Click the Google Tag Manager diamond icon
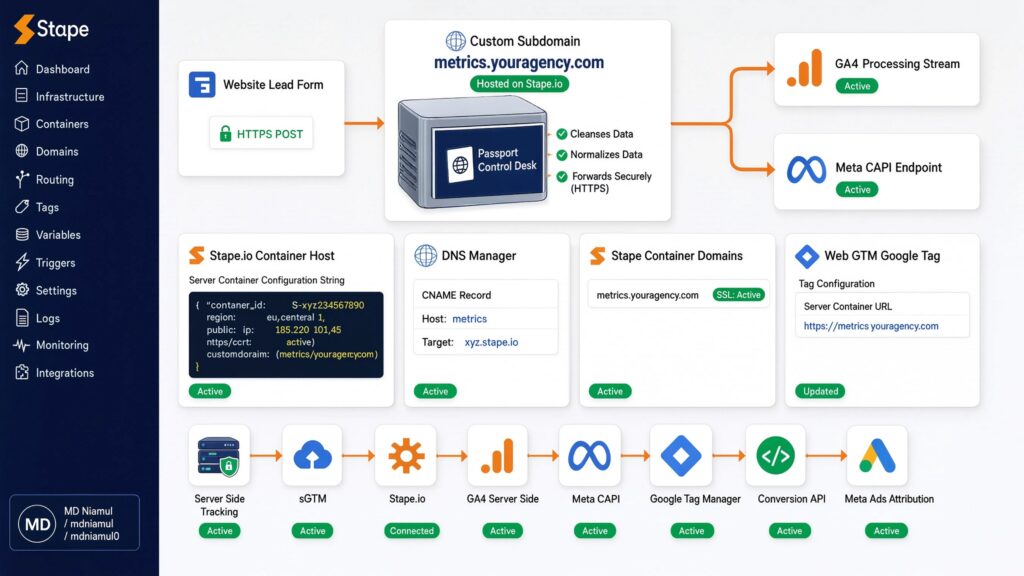The image size is (1024, 576). pyautogui.click(x=681, y=456)
